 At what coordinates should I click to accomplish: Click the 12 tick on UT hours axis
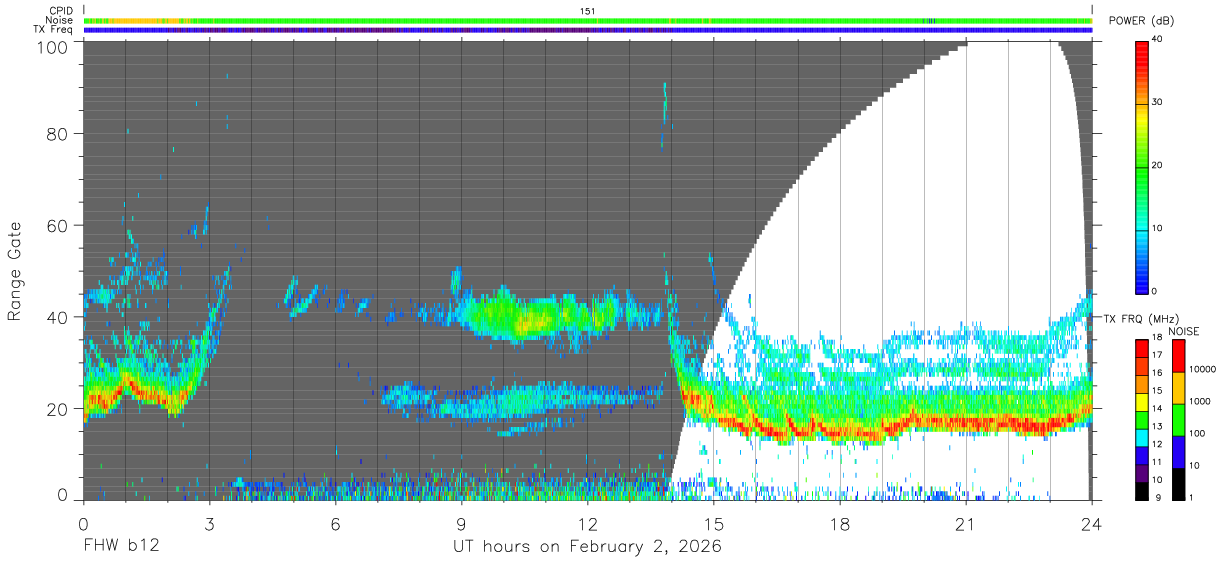(x=588, y=524)
